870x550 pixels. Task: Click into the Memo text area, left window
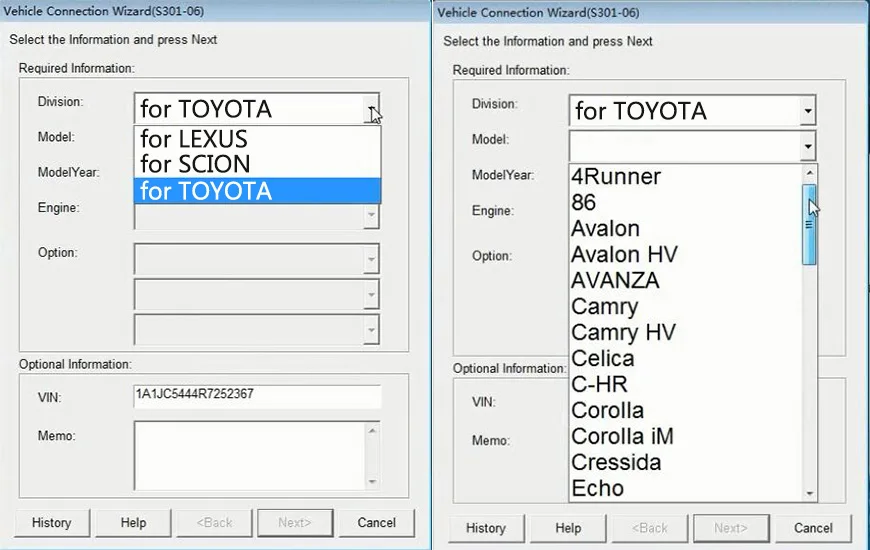pyautogui.click(x=249, y=455)
